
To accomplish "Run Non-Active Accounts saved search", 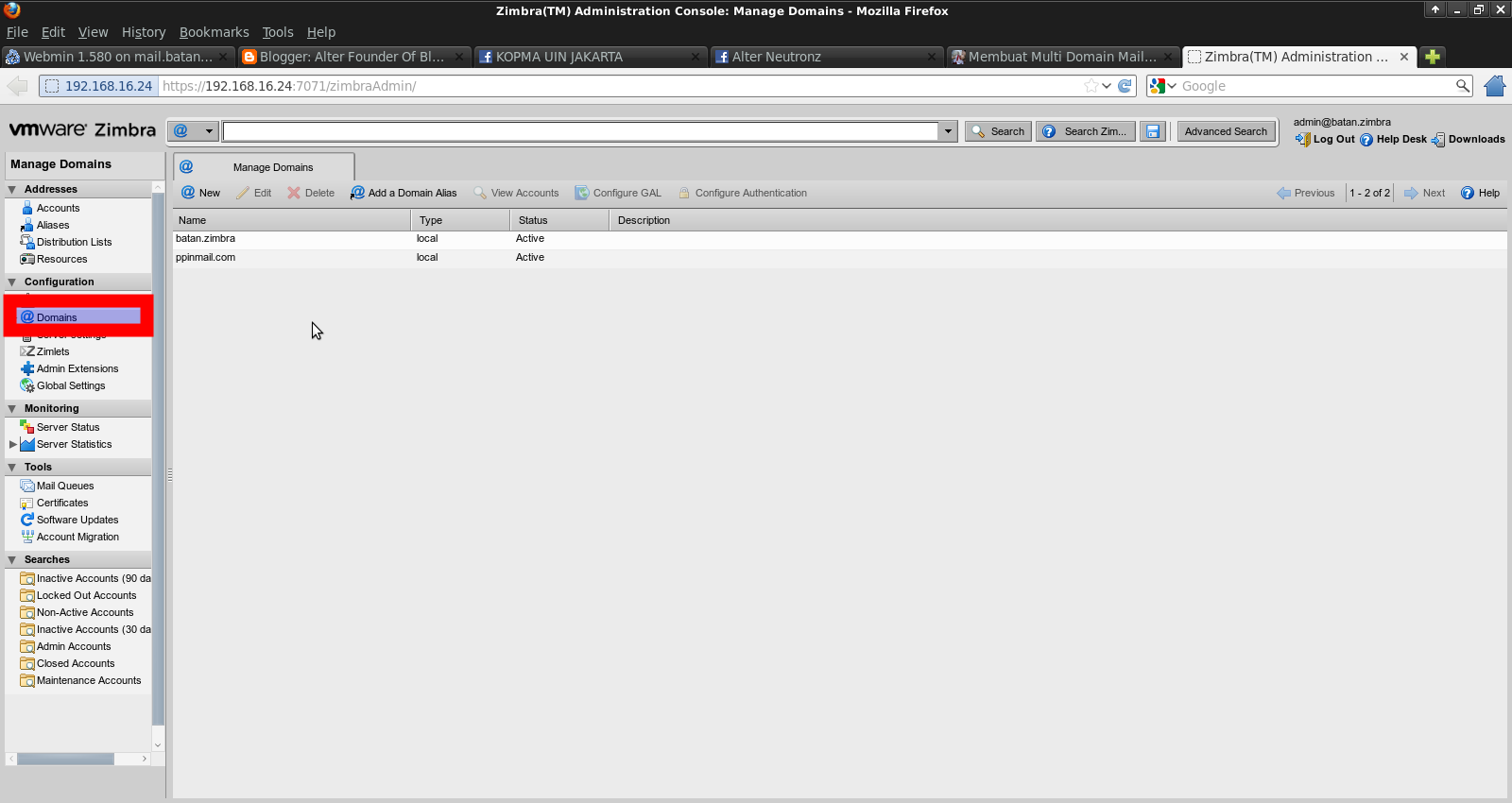I will 85,612.
